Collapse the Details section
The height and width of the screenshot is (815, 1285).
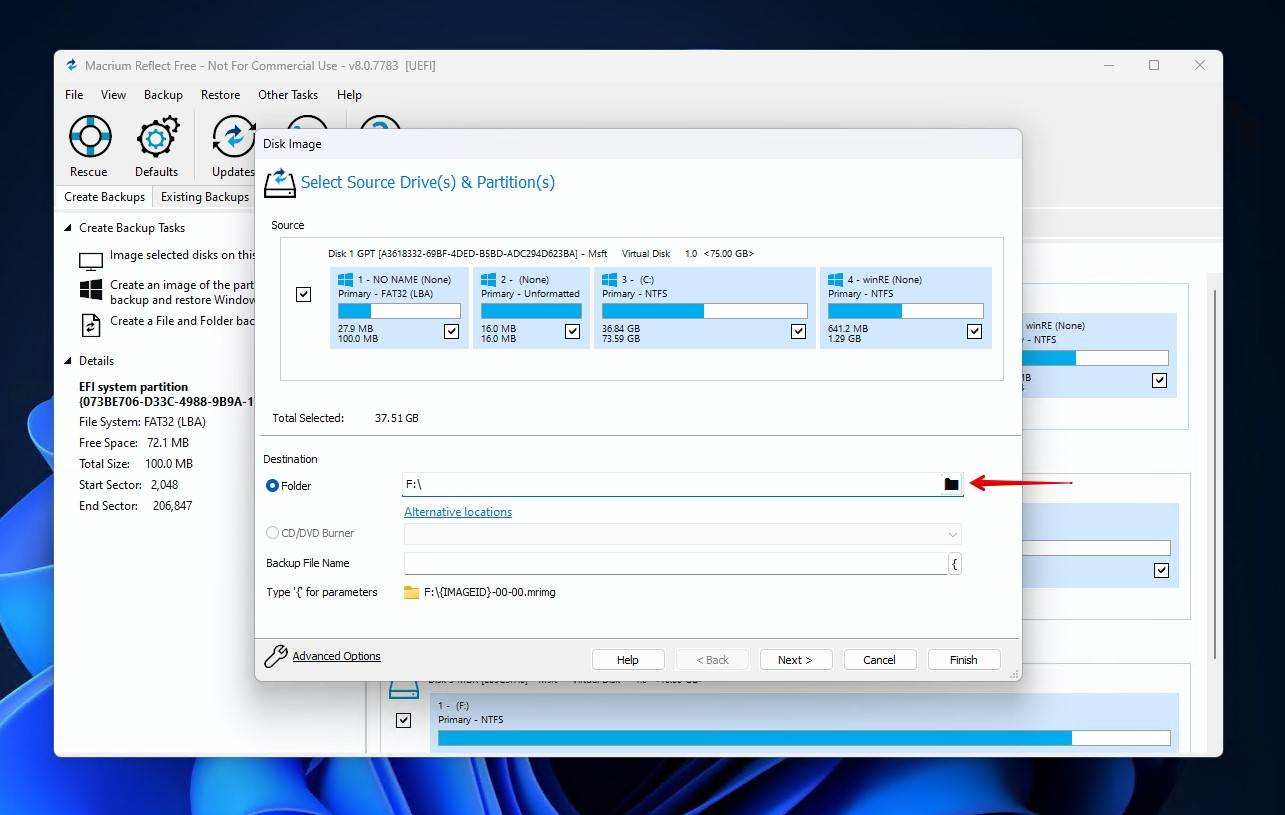[68, 361]
